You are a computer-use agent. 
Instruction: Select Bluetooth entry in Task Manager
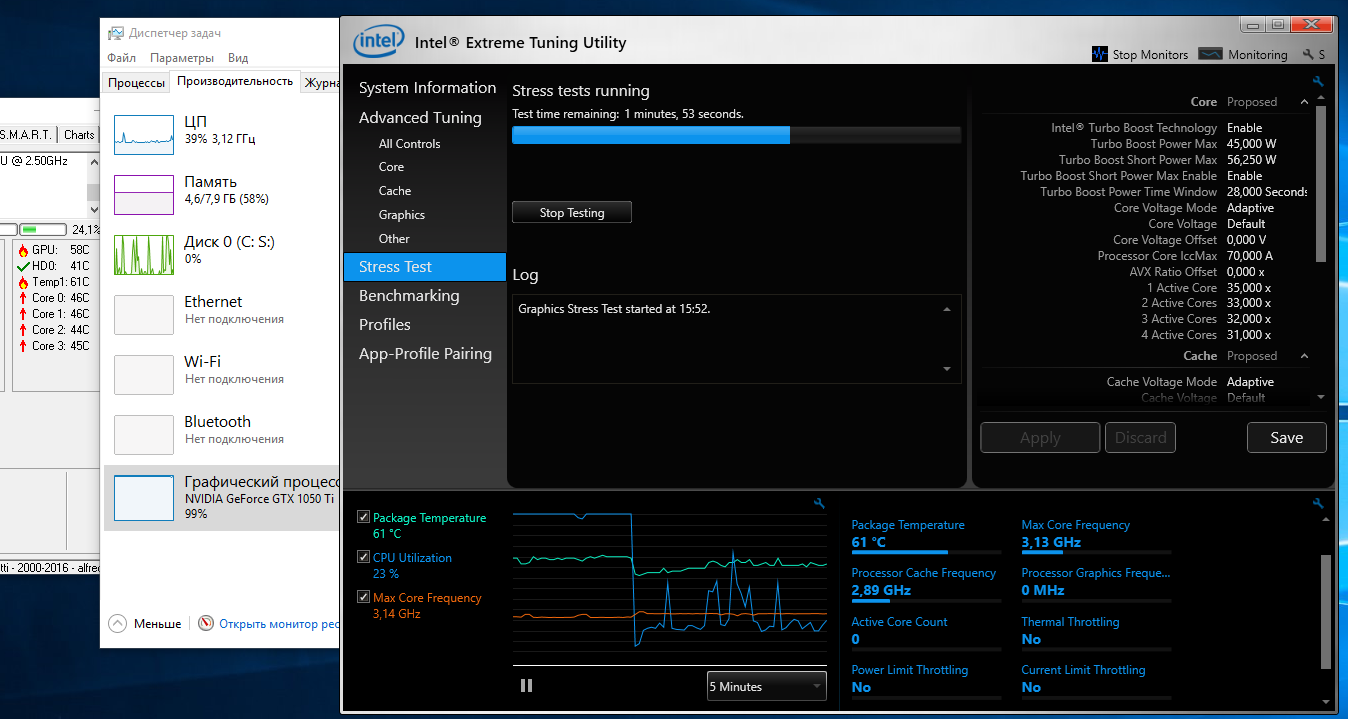220,434
